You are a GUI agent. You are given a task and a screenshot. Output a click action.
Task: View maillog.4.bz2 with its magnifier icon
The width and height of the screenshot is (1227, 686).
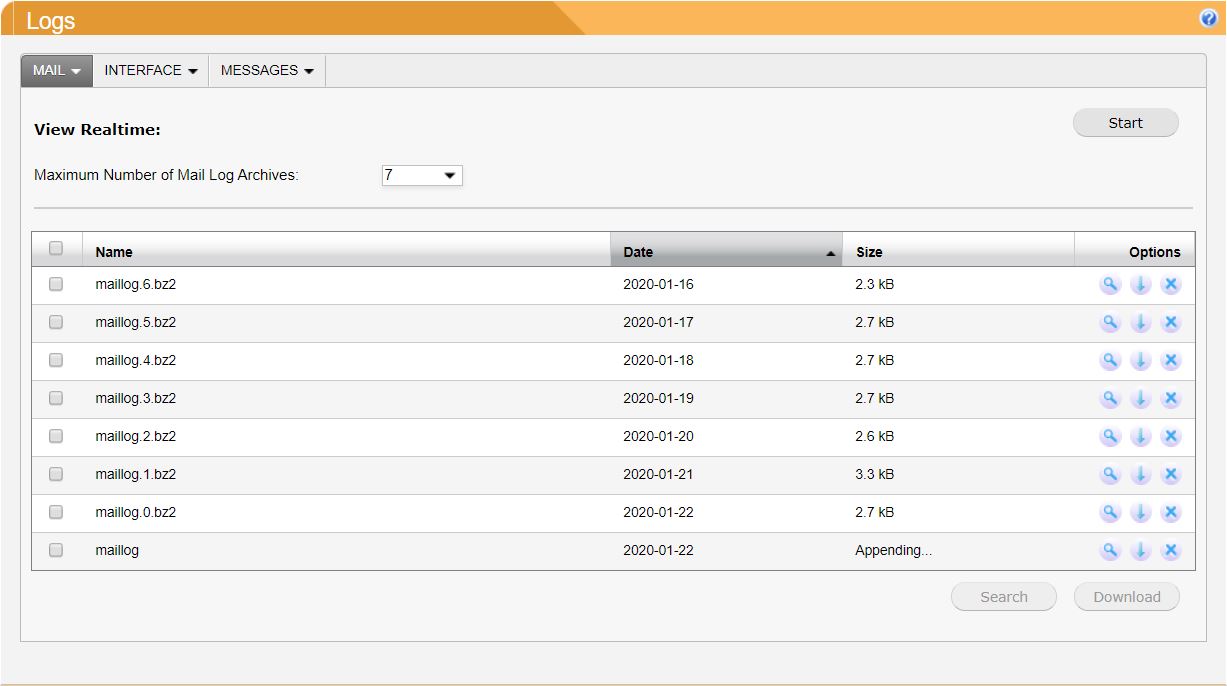[x=1110, y=361]
